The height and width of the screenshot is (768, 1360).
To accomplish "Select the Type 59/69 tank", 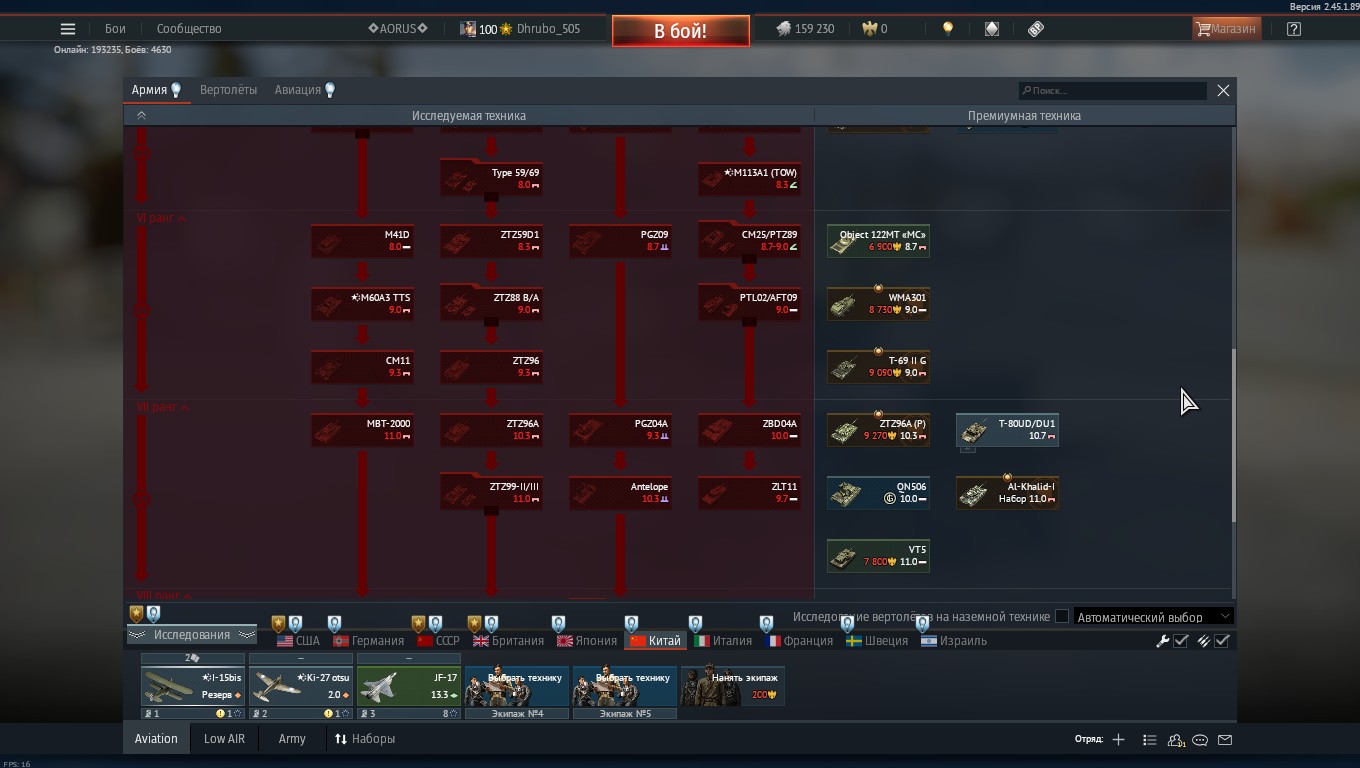I will point(491,179).
